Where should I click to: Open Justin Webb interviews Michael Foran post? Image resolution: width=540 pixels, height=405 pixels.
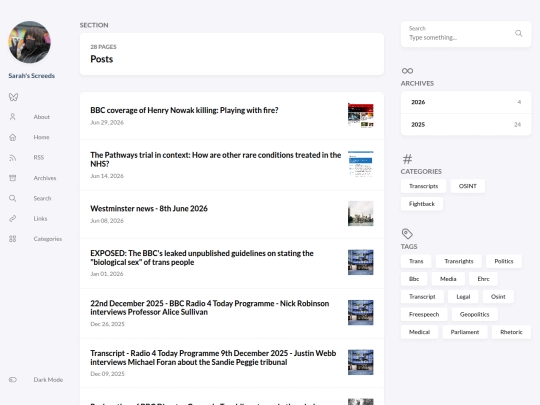coord(213,357)
